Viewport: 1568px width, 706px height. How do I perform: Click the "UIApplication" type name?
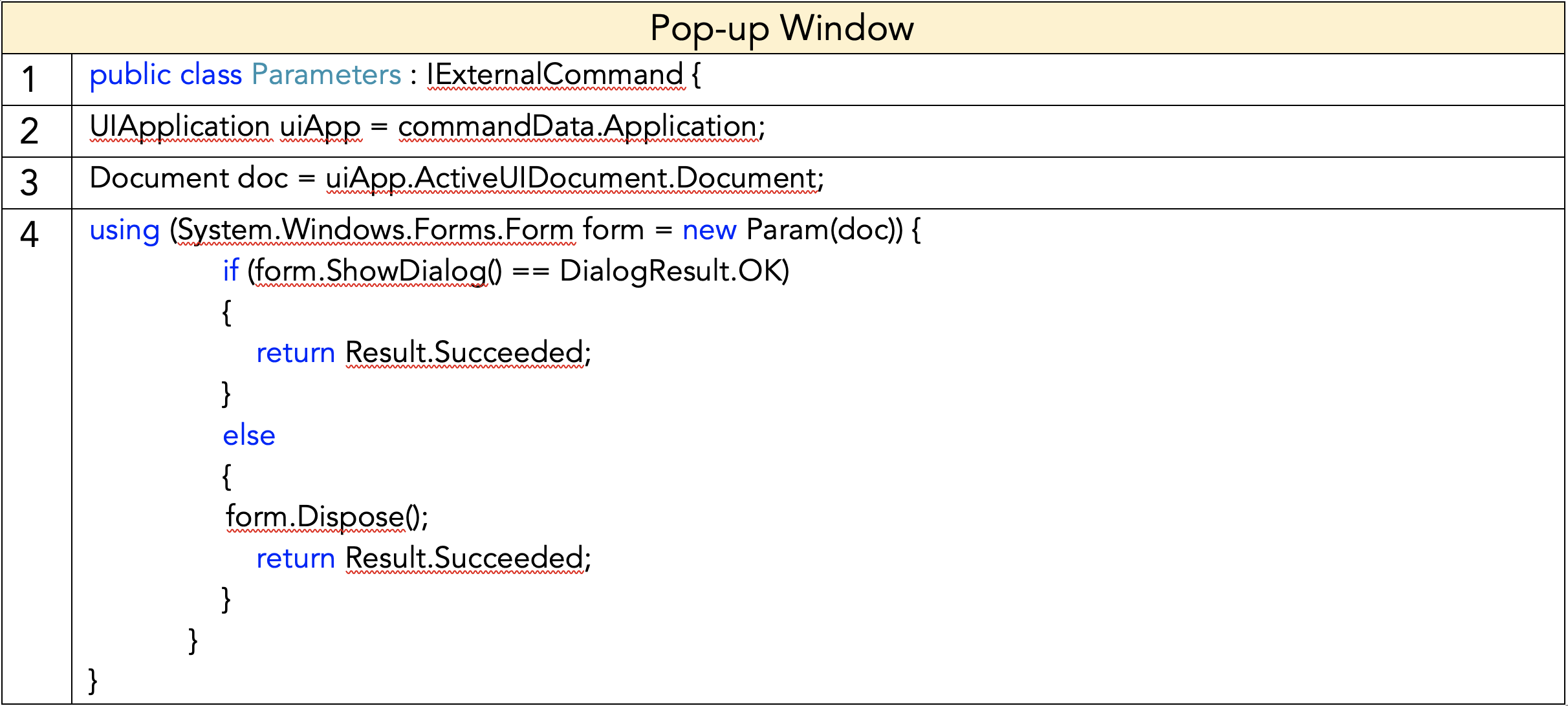tap(179, 127)
